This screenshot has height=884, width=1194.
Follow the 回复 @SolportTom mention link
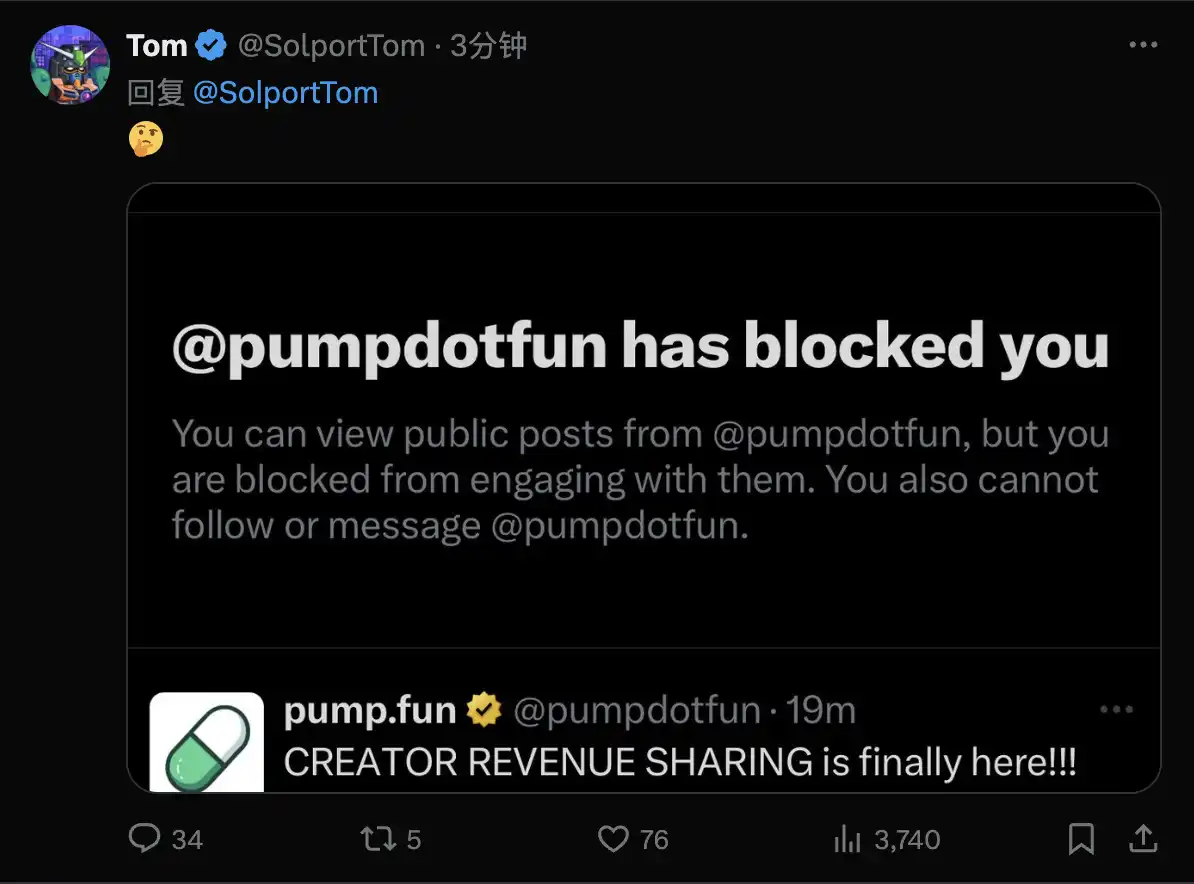tap(285, 93)
